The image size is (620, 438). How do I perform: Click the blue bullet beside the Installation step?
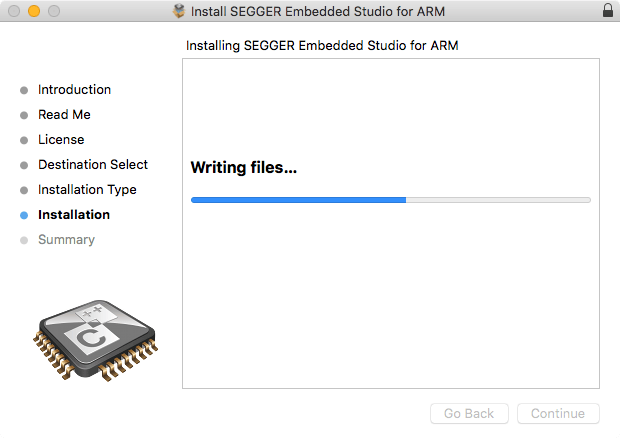24,215
